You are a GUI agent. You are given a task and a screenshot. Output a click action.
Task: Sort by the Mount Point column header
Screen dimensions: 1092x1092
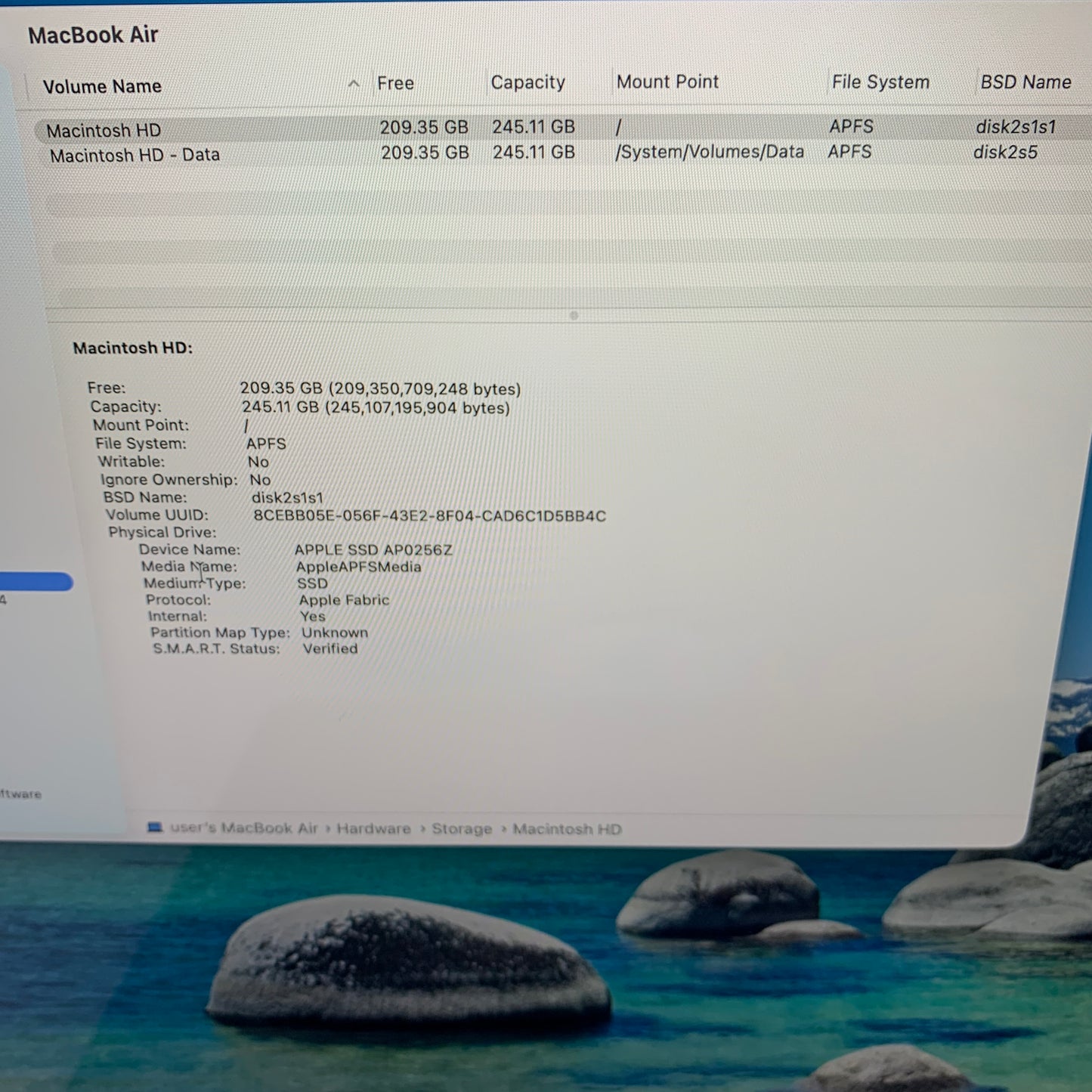667,82
